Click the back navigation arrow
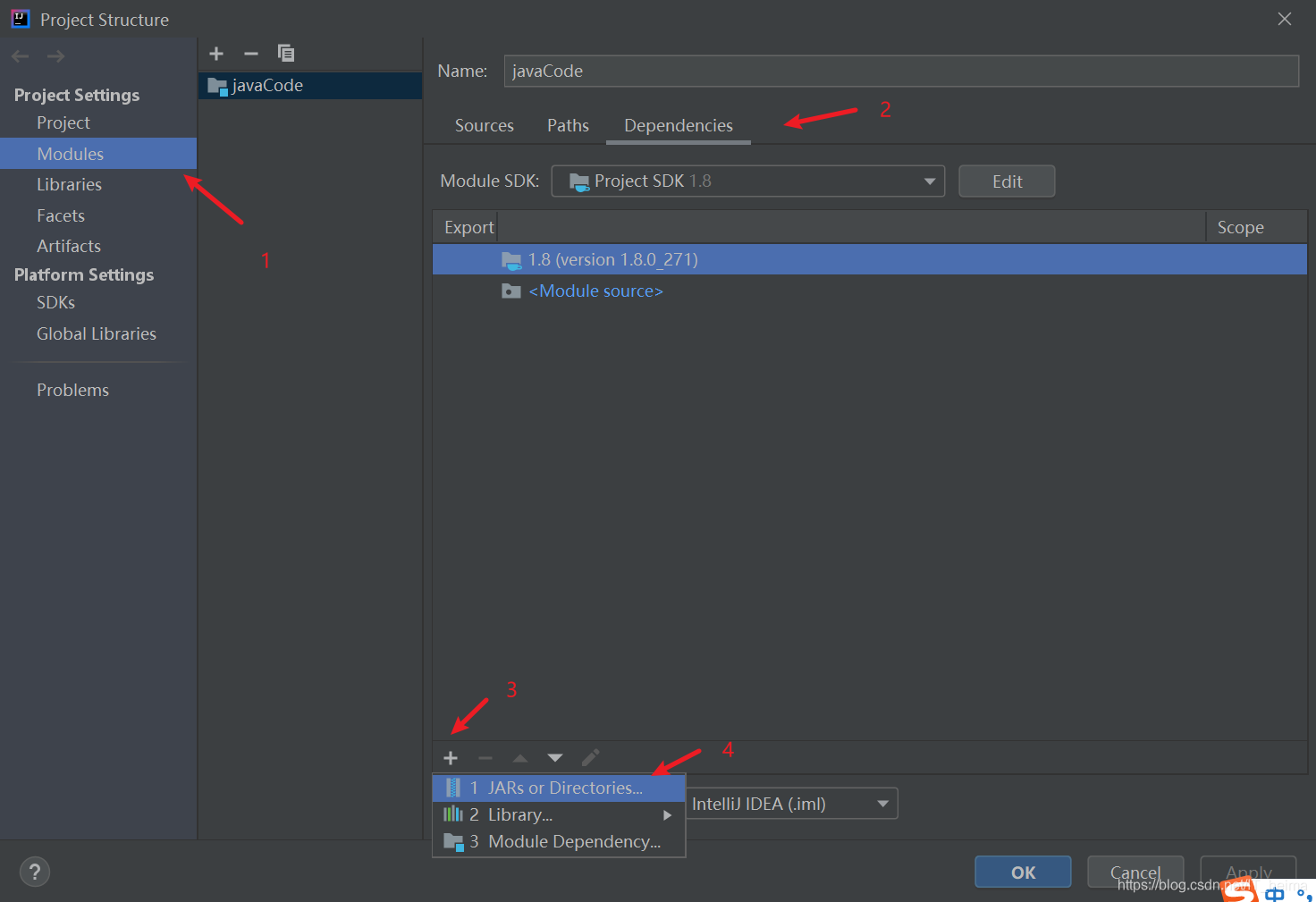This screenshot has height=902, width=1316. (21, 56)
